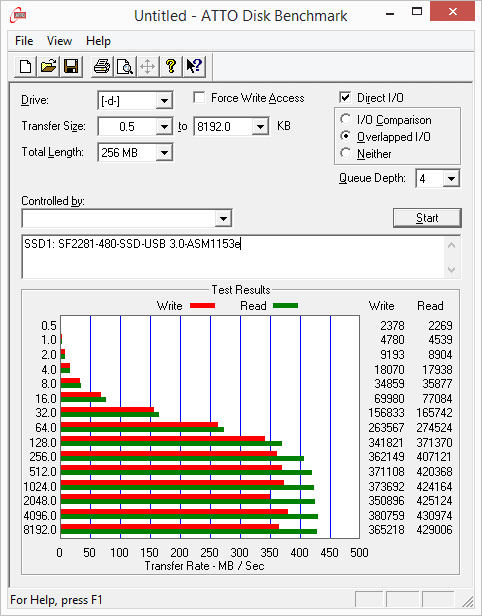Click the New file toolbar icon
This screenshot has width=482, height=616.
pos(26,66)
